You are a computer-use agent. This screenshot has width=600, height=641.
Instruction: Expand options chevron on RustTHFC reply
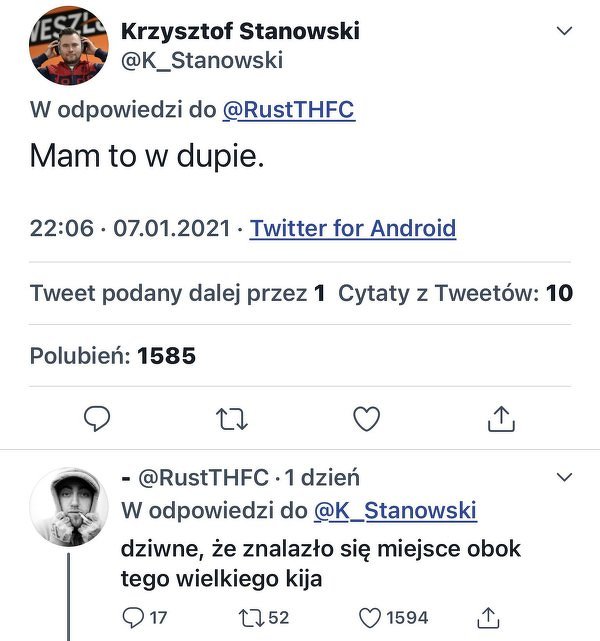[x=564, y=477]
